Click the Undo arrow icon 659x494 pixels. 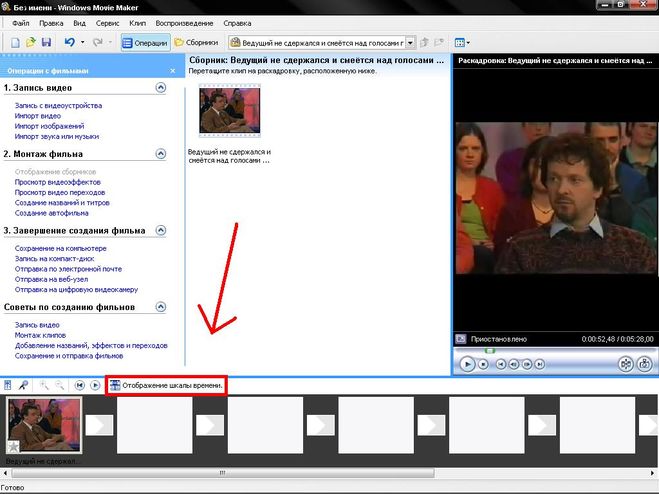pyautogui.click(x=70, y=42)
